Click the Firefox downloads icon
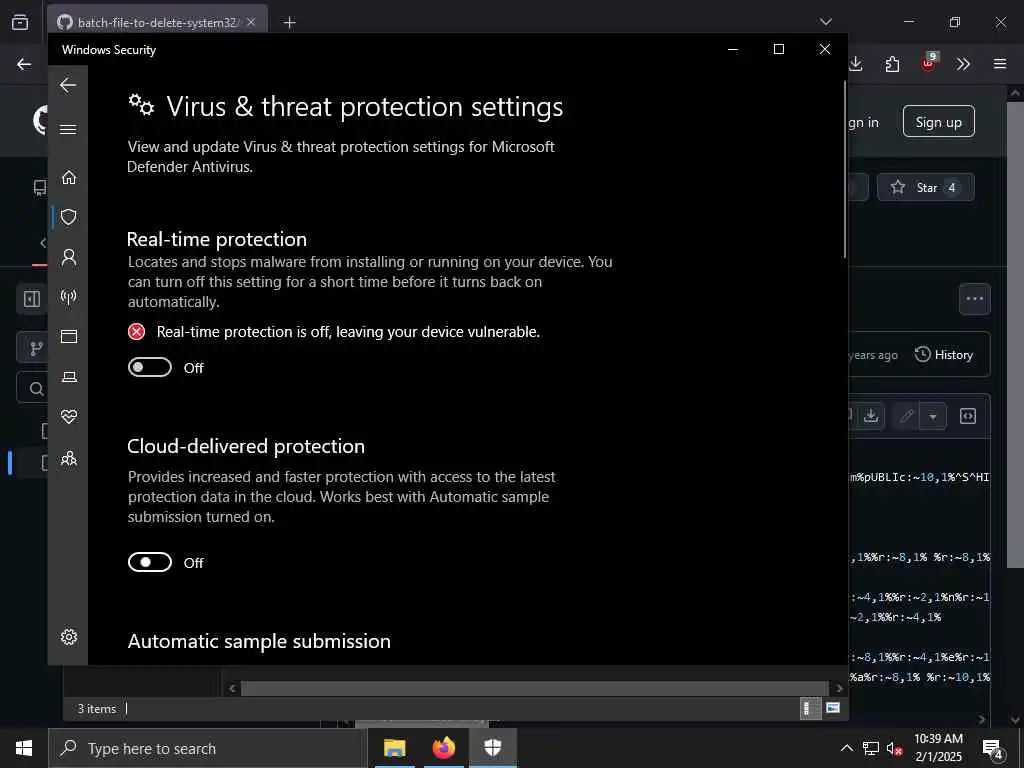Image resolution: width=1024 pixels, height=768 pixels. click(856, 64)
